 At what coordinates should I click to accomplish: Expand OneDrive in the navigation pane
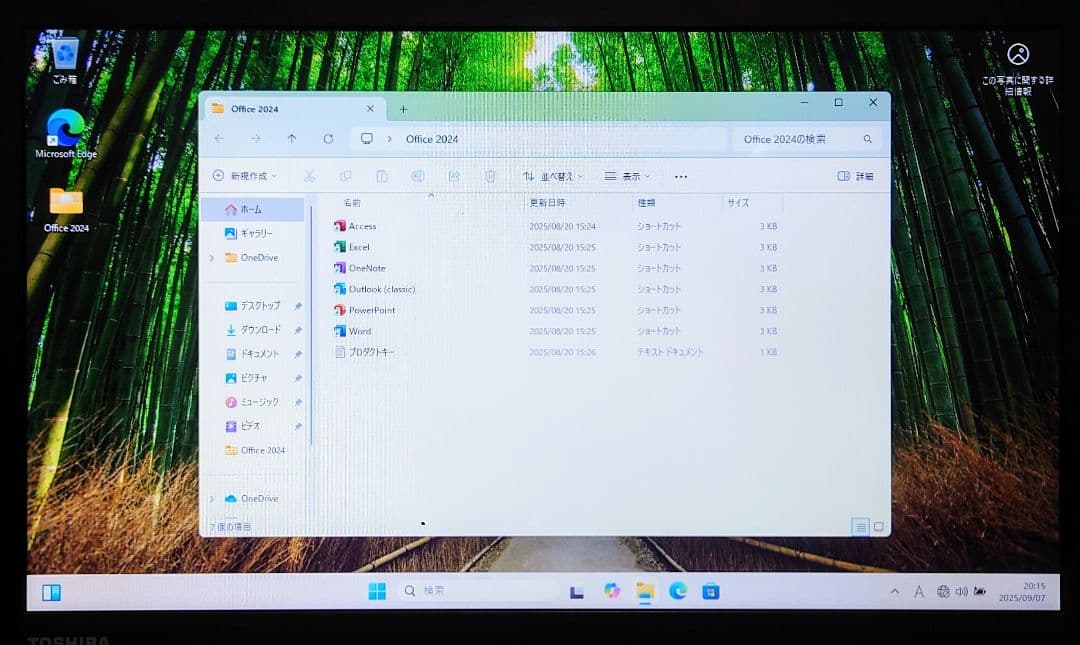211,258
